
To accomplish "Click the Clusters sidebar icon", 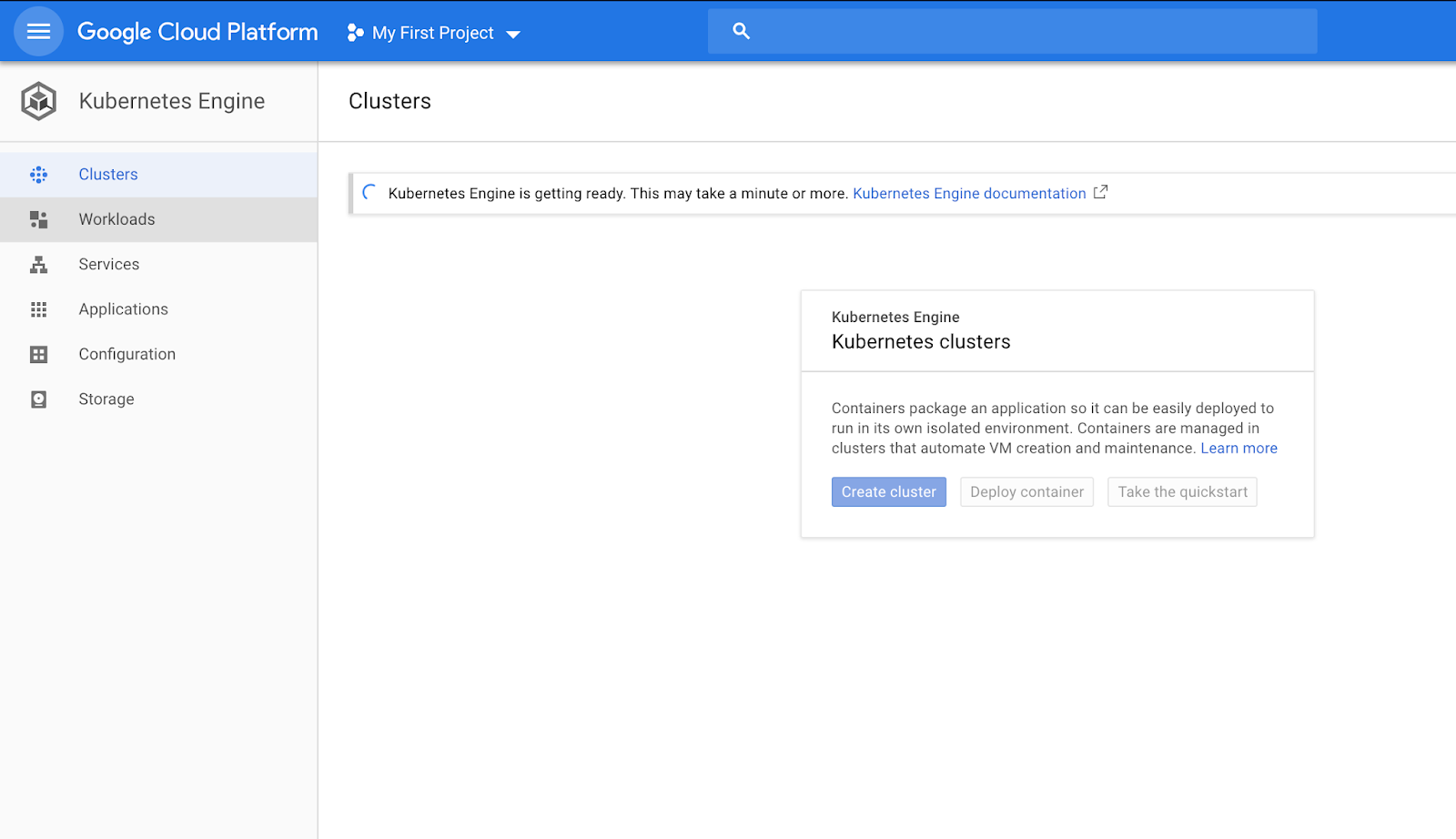I will point(38,175).
